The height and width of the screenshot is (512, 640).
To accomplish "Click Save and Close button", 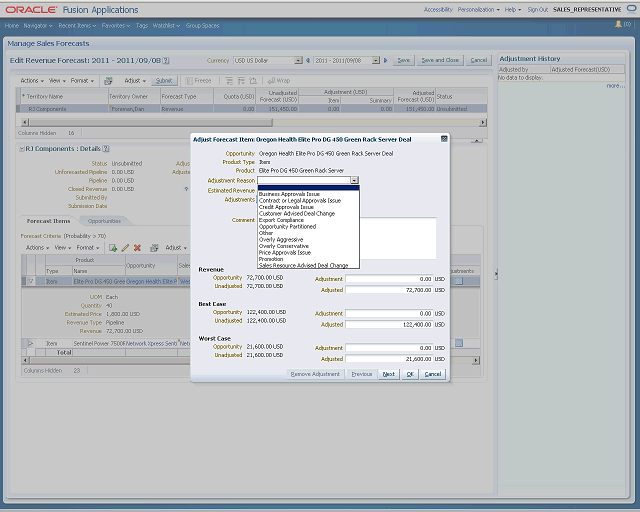I will (440, 60).
